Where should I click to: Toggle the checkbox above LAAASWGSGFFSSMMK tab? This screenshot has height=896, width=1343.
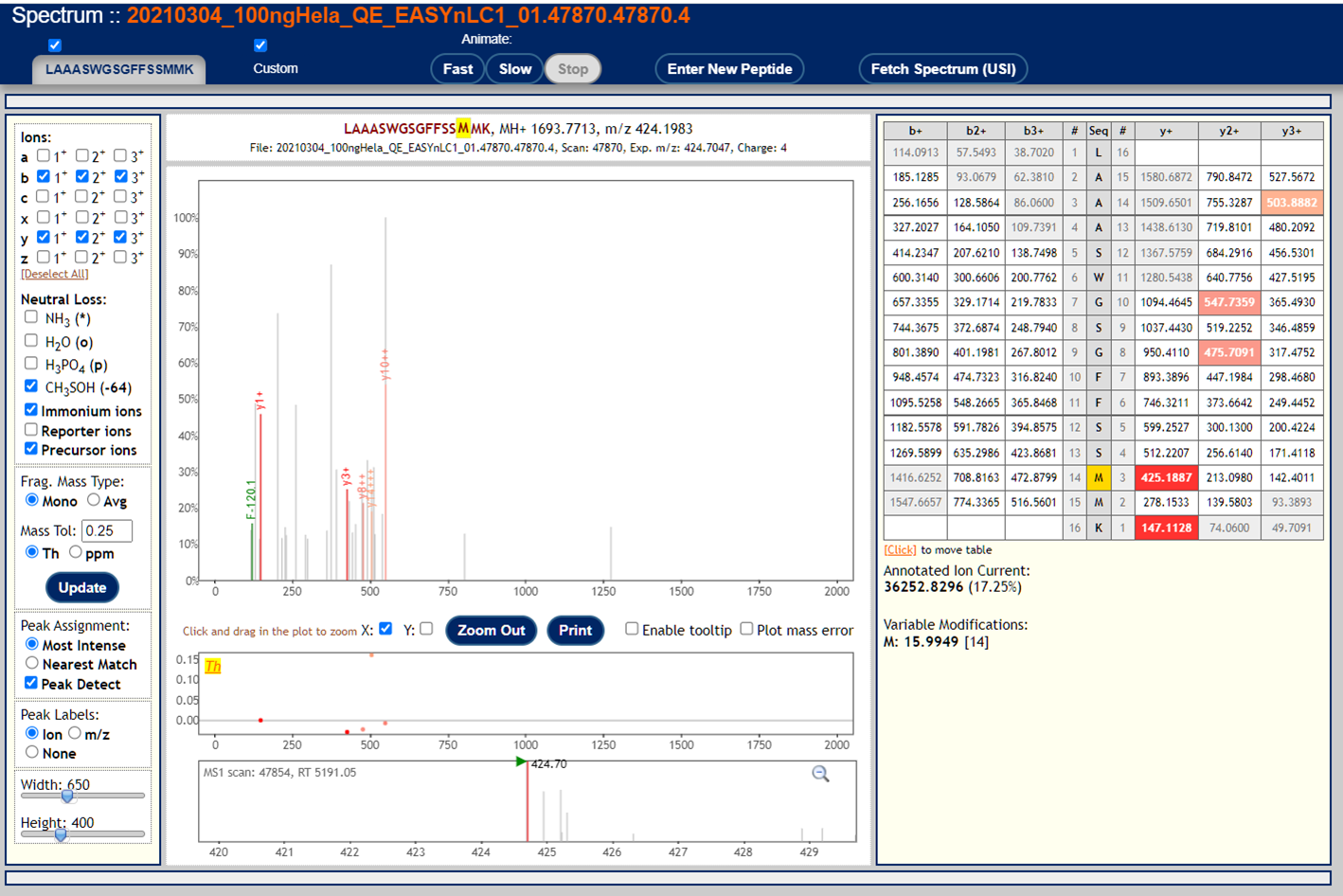[55, 45]
